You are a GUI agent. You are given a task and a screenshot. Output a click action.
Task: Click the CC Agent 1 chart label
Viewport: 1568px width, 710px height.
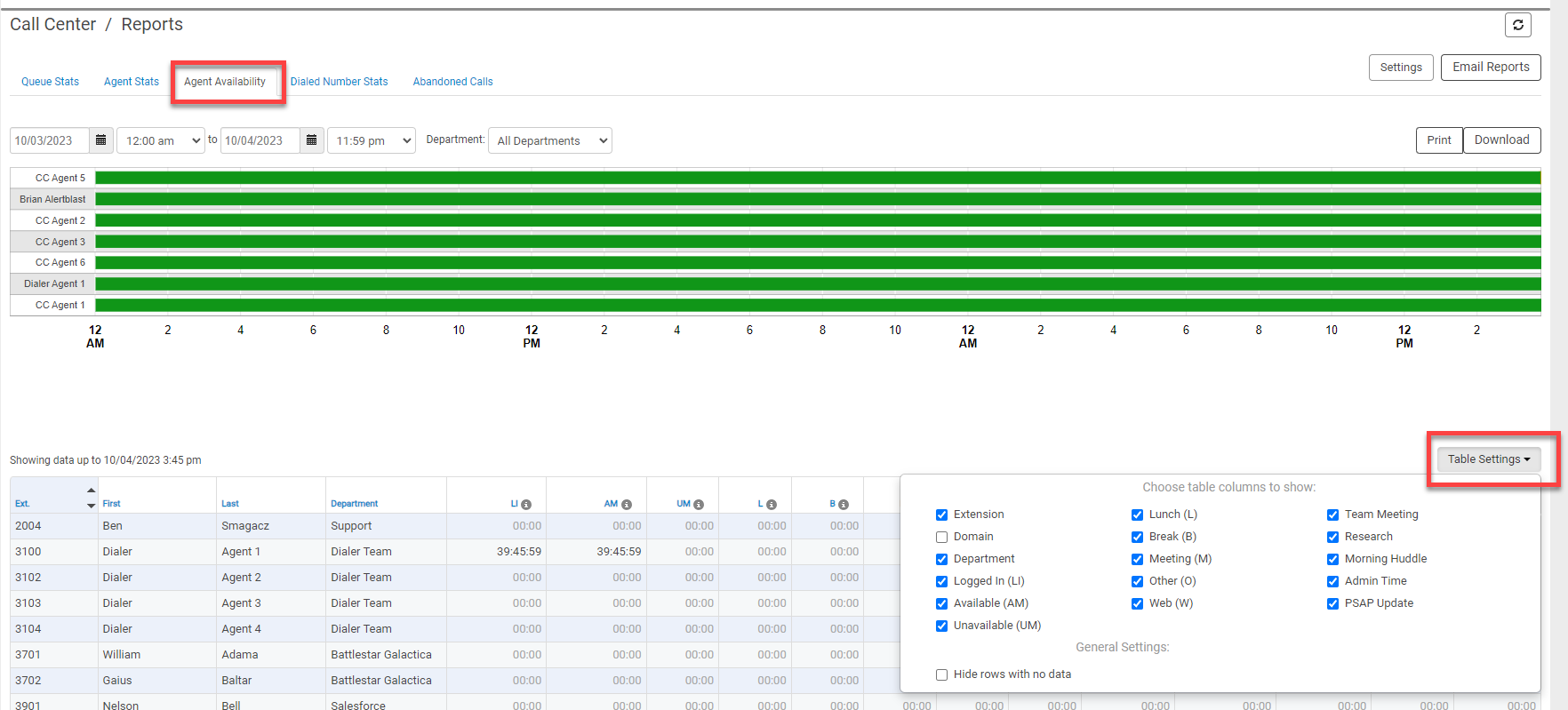[60, 305]
